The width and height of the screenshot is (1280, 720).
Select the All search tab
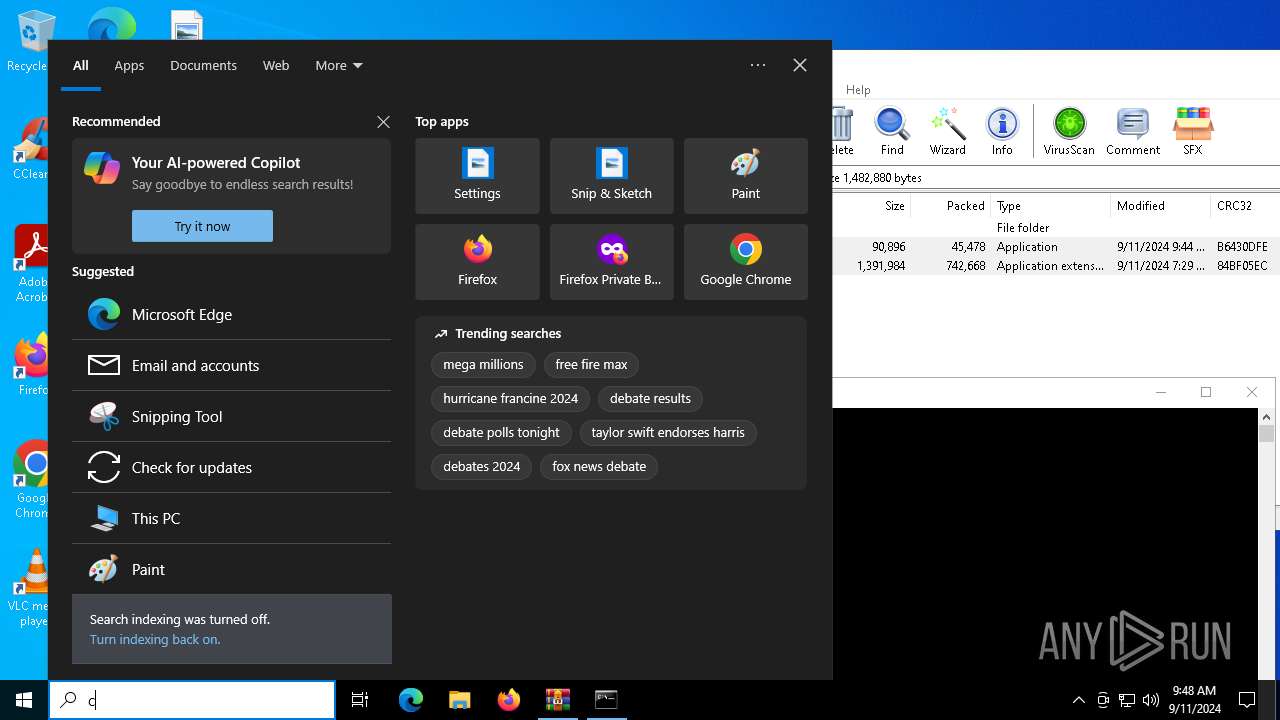(81, 65)
